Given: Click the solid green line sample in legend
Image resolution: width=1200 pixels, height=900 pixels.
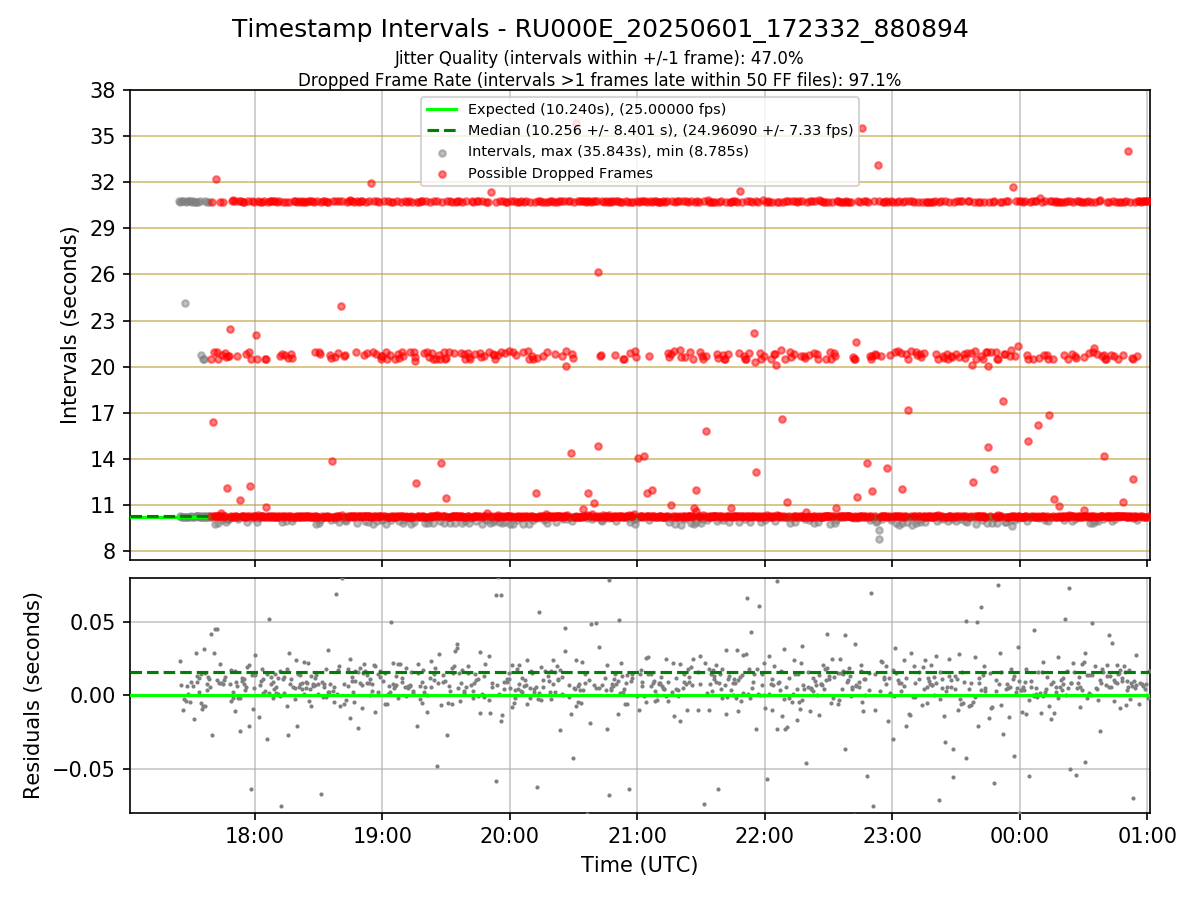Looking at the screenshot, I should click(x=443, y=109).
